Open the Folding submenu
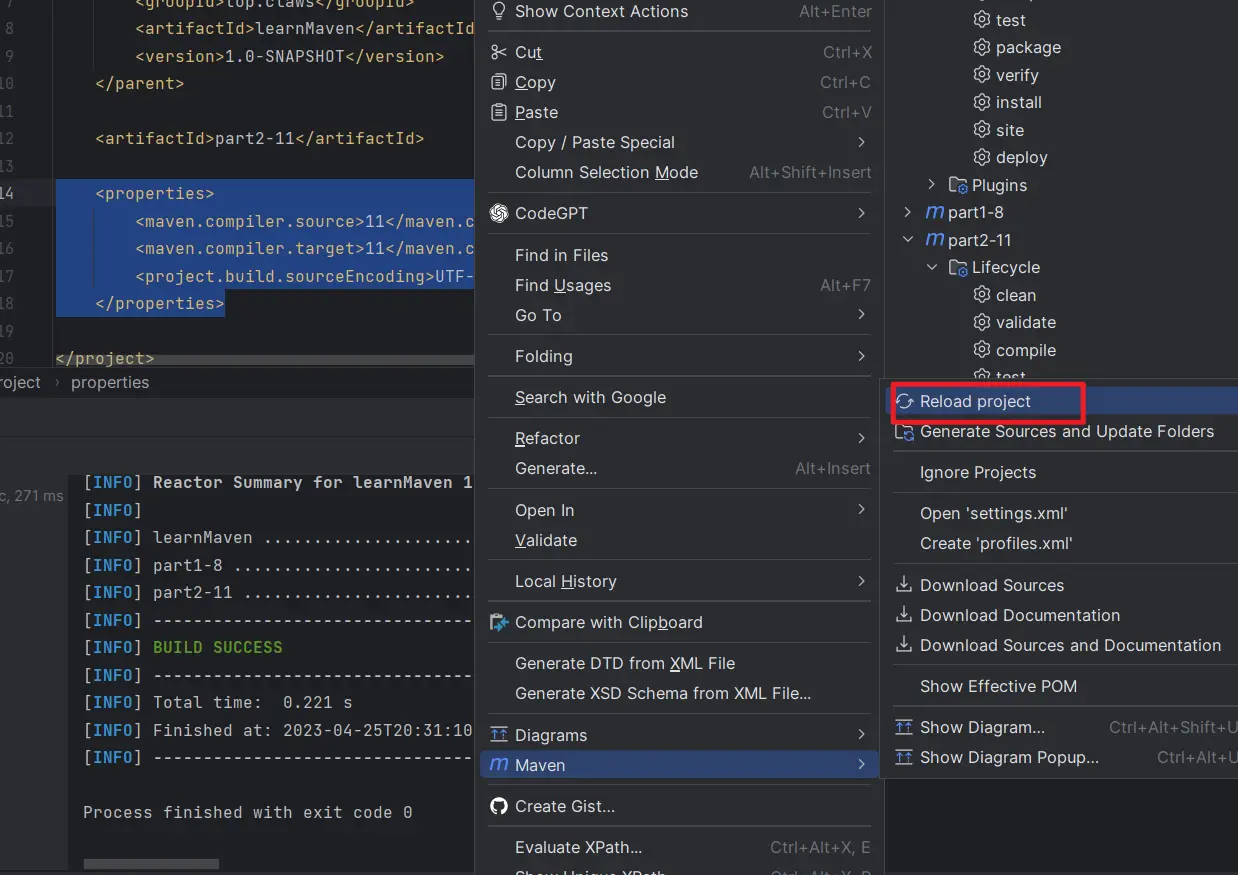The width and height of the screenshot is (1238, 875). (x=680, y=356)
